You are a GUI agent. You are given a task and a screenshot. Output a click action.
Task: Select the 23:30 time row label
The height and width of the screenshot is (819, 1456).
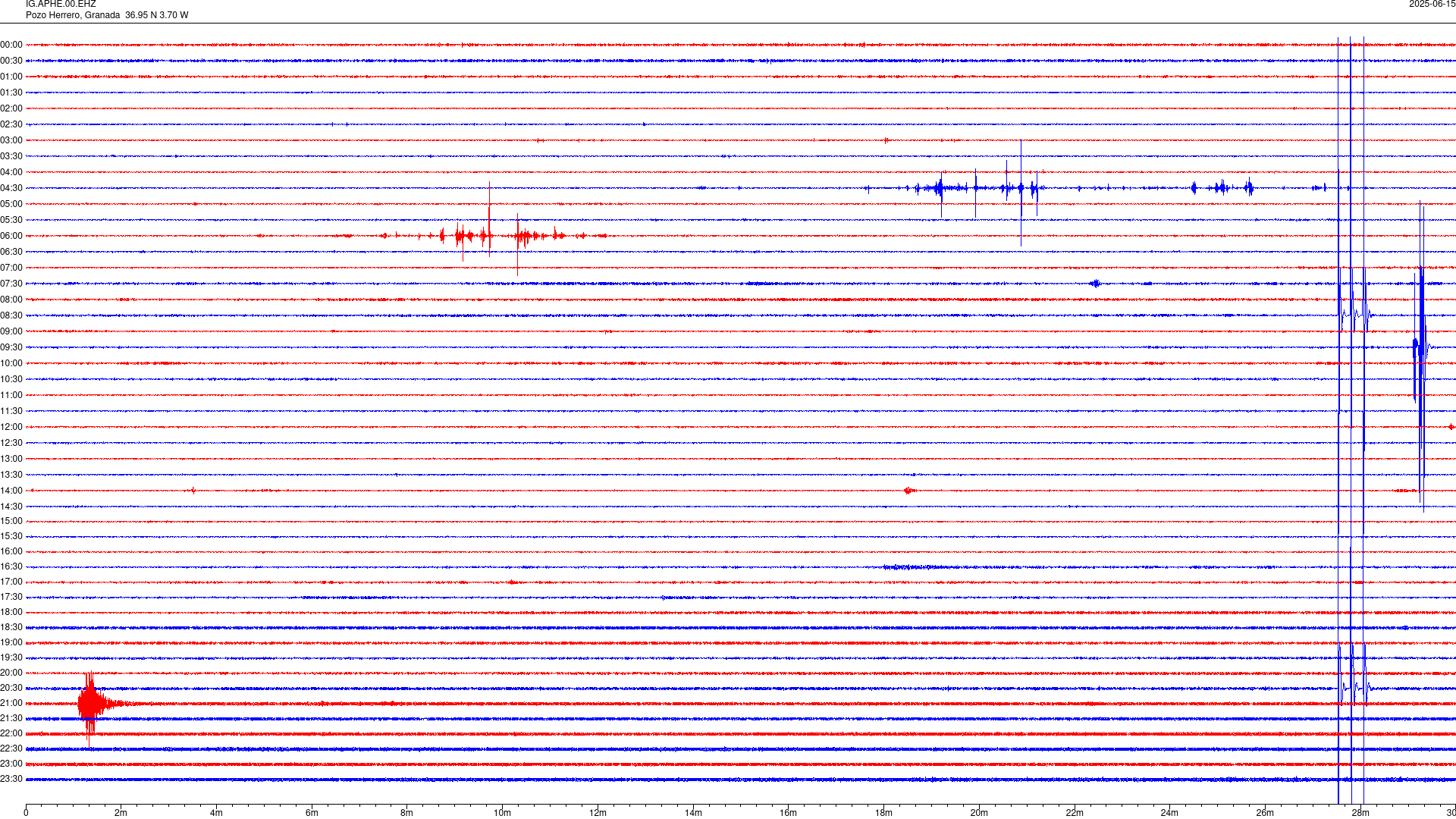[11, 780]
